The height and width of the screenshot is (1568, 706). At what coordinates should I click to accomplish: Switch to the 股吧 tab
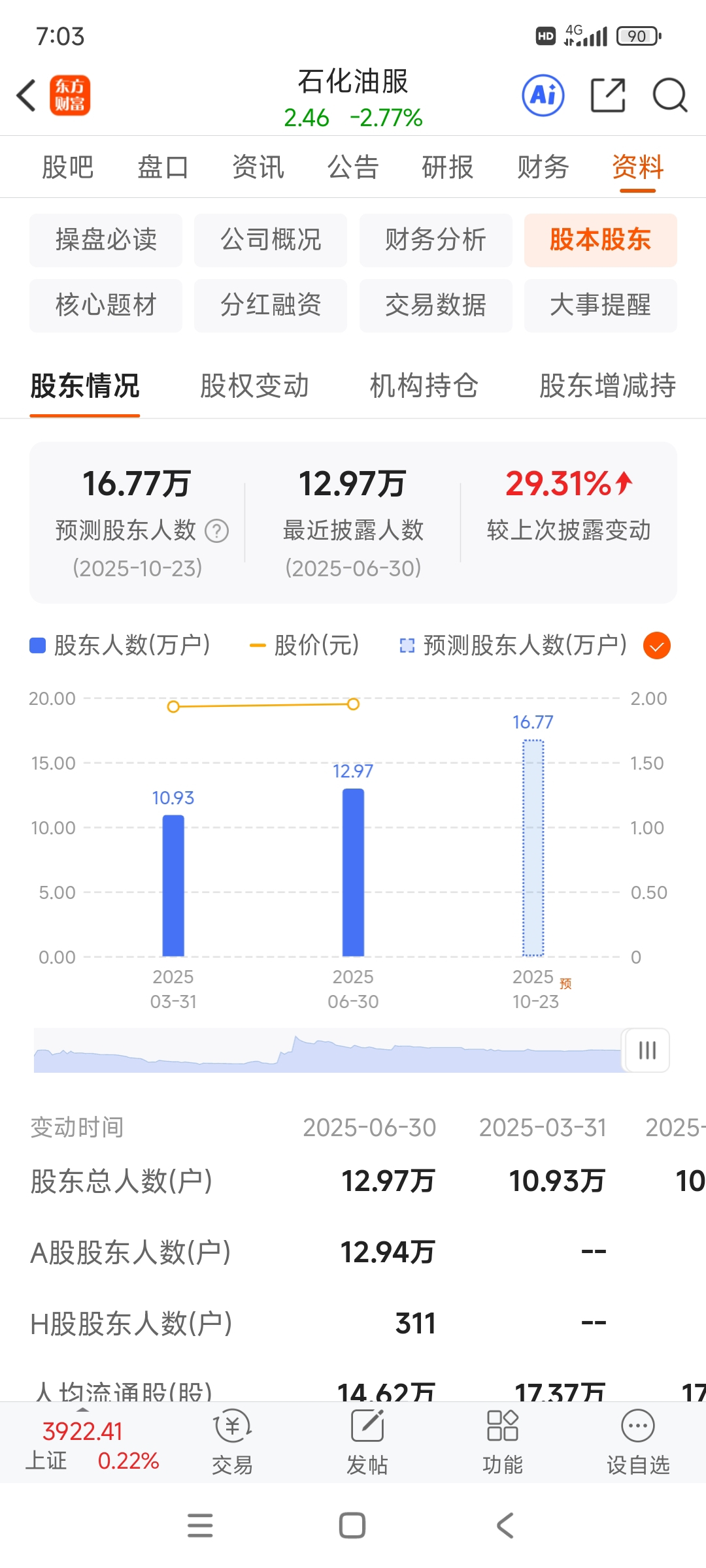(x=68, y=167)
